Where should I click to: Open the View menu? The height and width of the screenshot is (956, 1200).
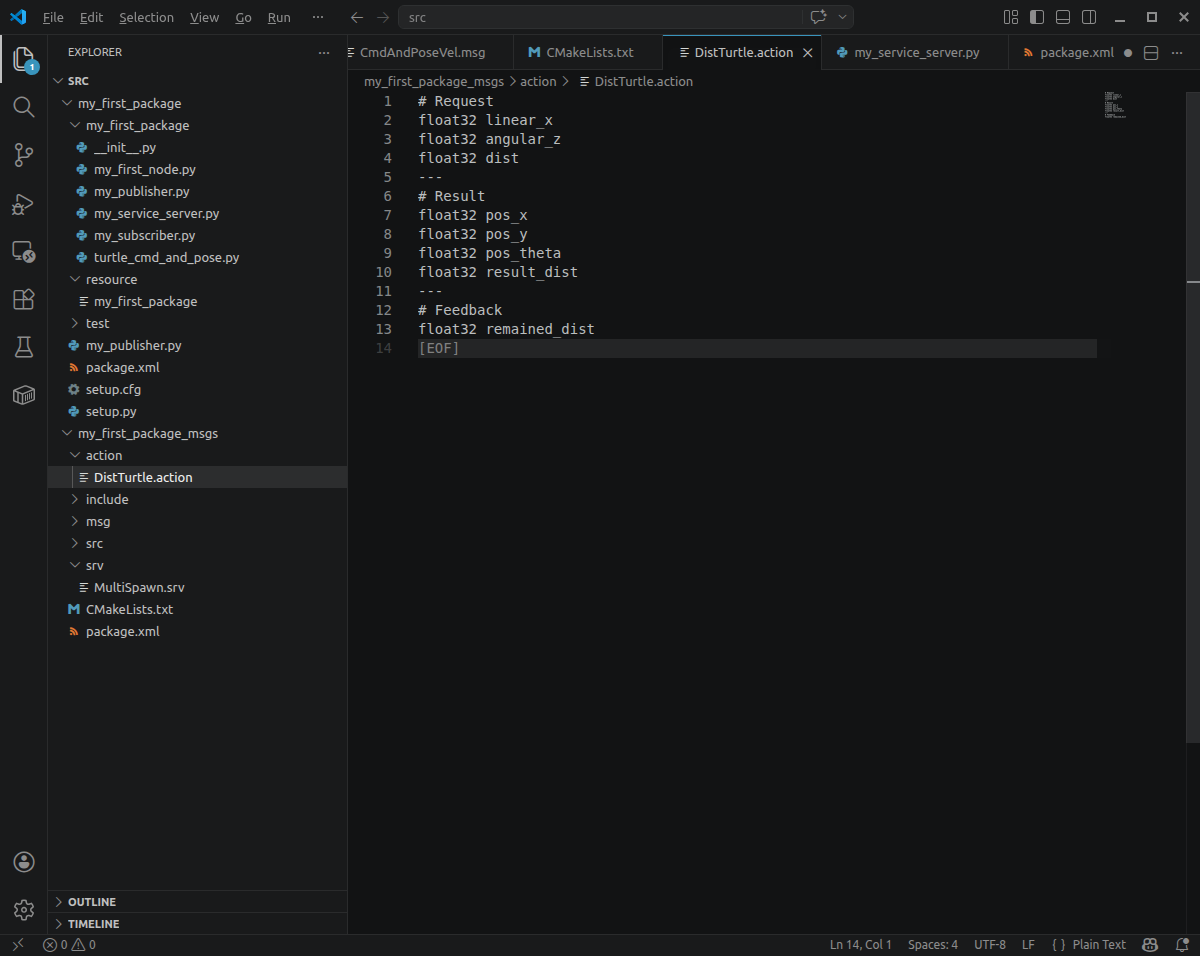(x=204, y=17)
